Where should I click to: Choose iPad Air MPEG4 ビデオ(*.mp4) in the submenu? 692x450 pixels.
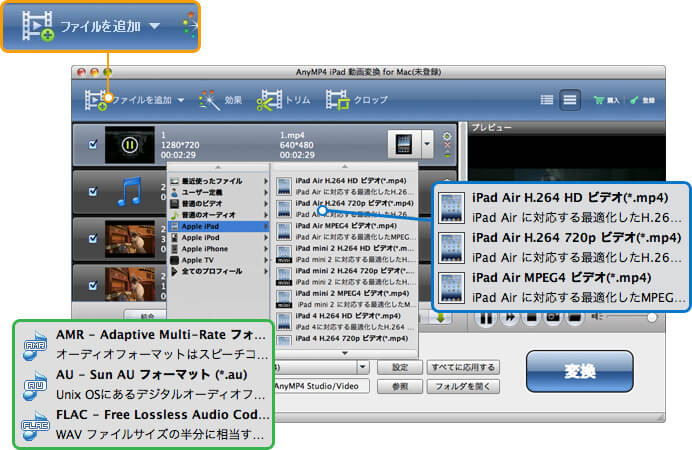click(345, 232)
